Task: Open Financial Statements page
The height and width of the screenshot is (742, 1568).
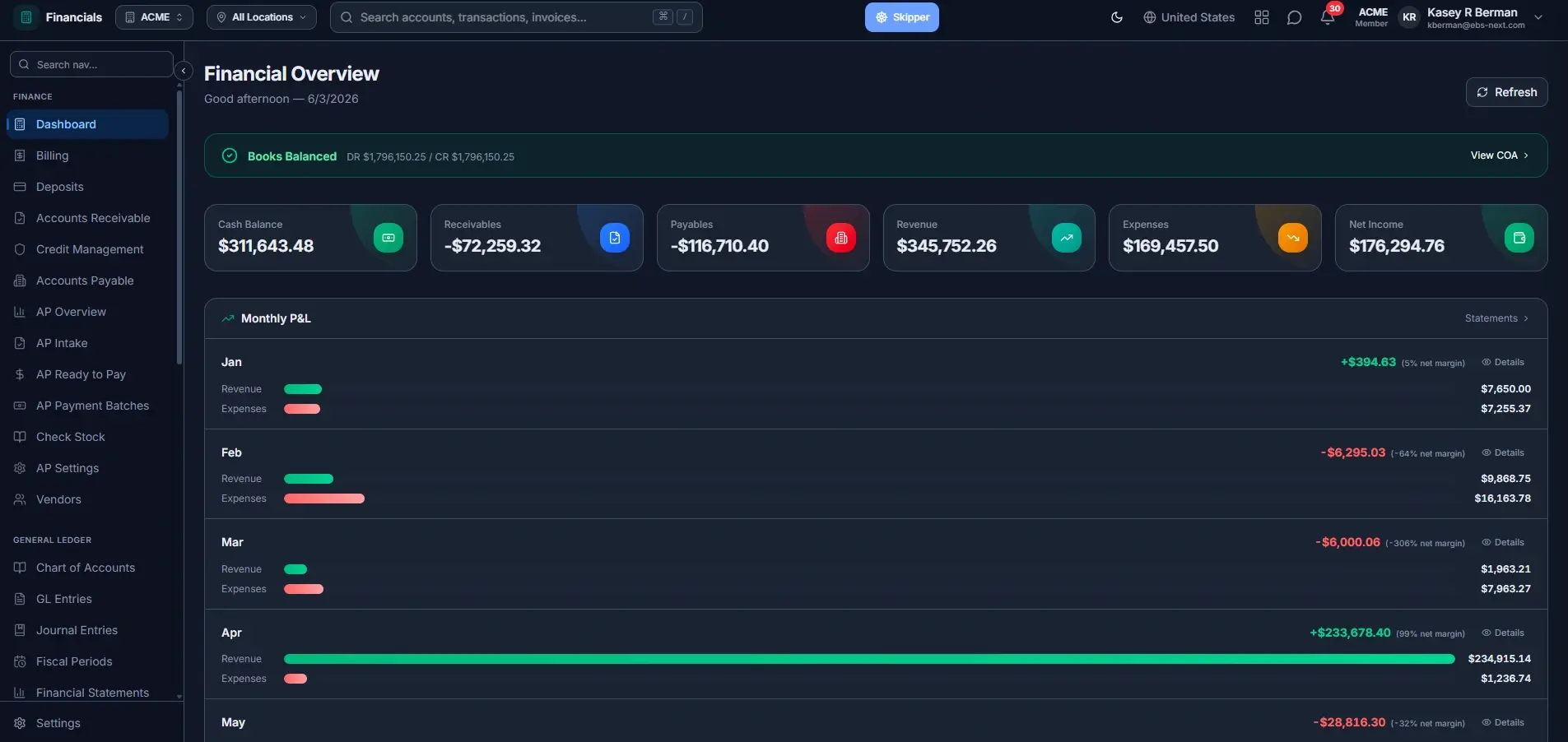Action: click(x=88, y=693)
